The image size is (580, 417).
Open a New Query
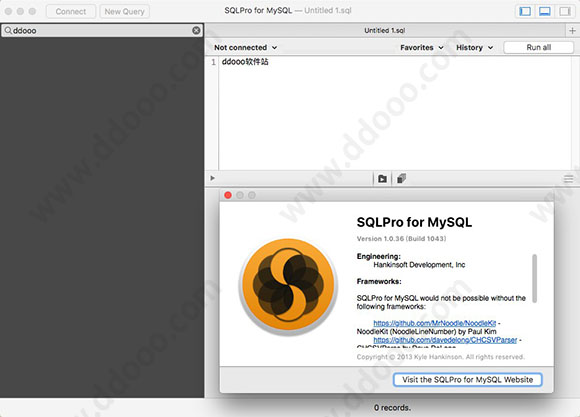pos(124,11)
